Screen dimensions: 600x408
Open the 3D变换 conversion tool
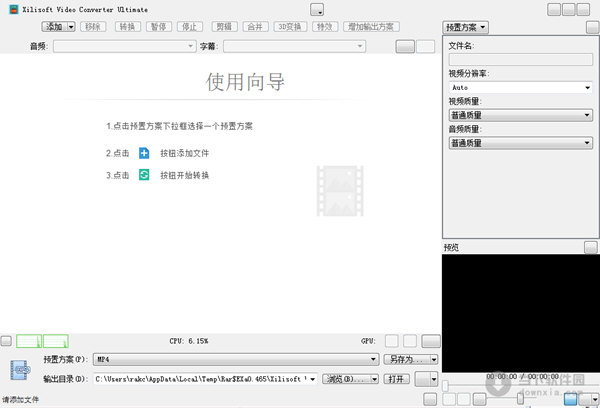point(290,27)
